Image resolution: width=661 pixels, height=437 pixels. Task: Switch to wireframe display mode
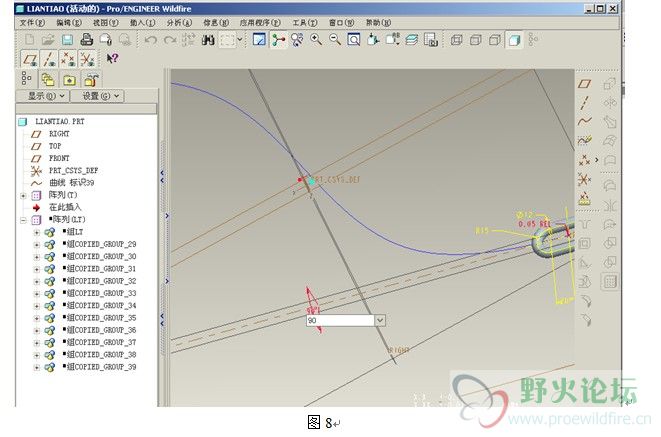tap(456, 40)
